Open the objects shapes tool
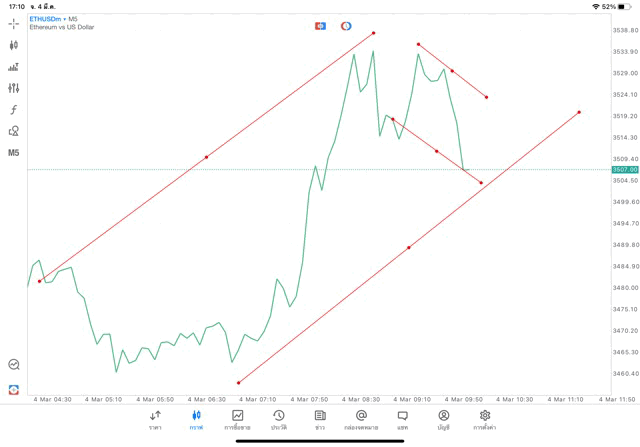This screenshot has width=640, height=447. [x=13, y=131]
